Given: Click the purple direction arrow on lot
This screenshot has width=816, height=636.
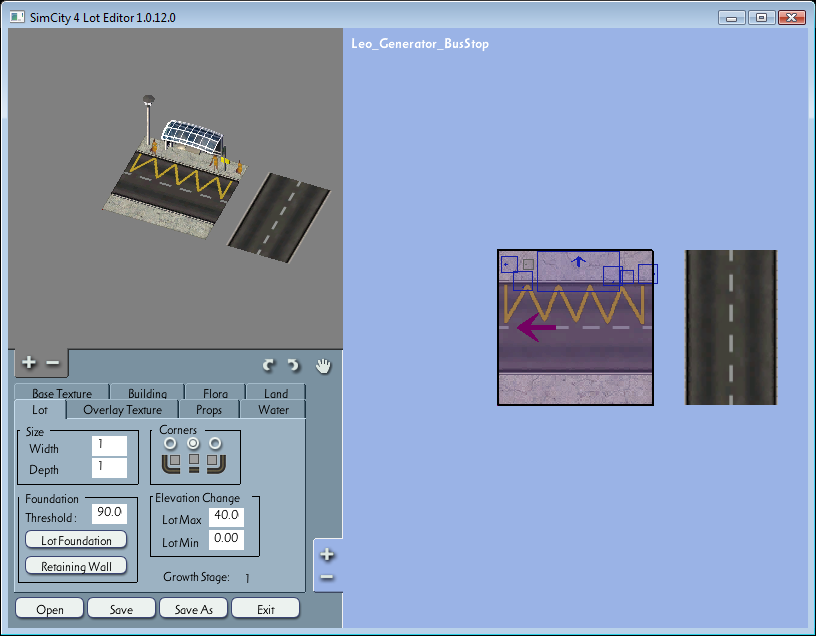Looking at the screenshot, I should (x=537, y=327).
